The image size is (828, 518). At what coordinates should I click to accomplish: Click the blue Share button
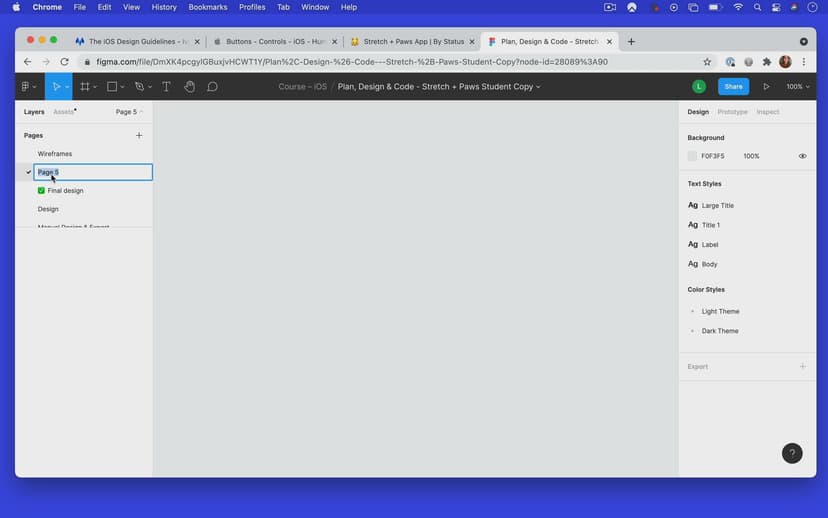coord(733,87)
